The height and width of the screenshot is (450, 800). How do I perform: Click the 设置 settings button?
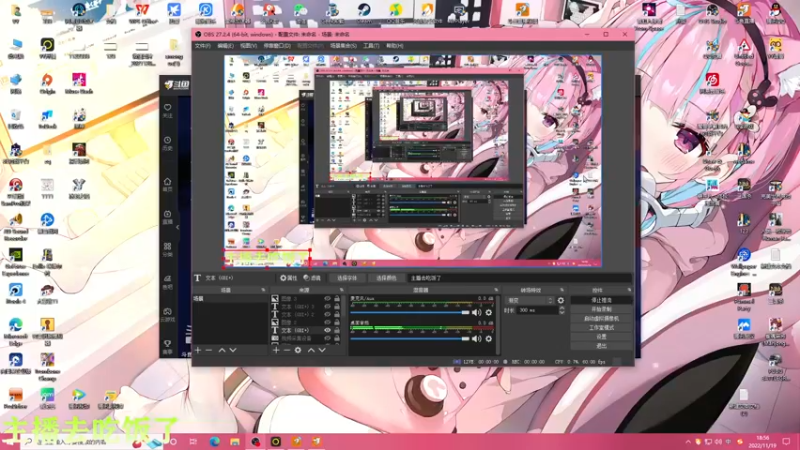click(601, 337)
